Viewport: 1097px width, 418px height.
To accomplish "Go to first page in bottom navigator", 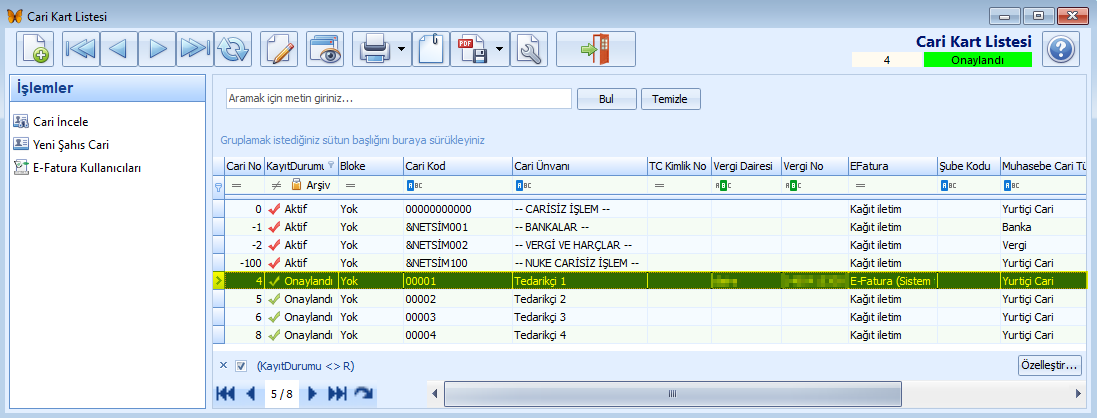I will tap(225, 394).
